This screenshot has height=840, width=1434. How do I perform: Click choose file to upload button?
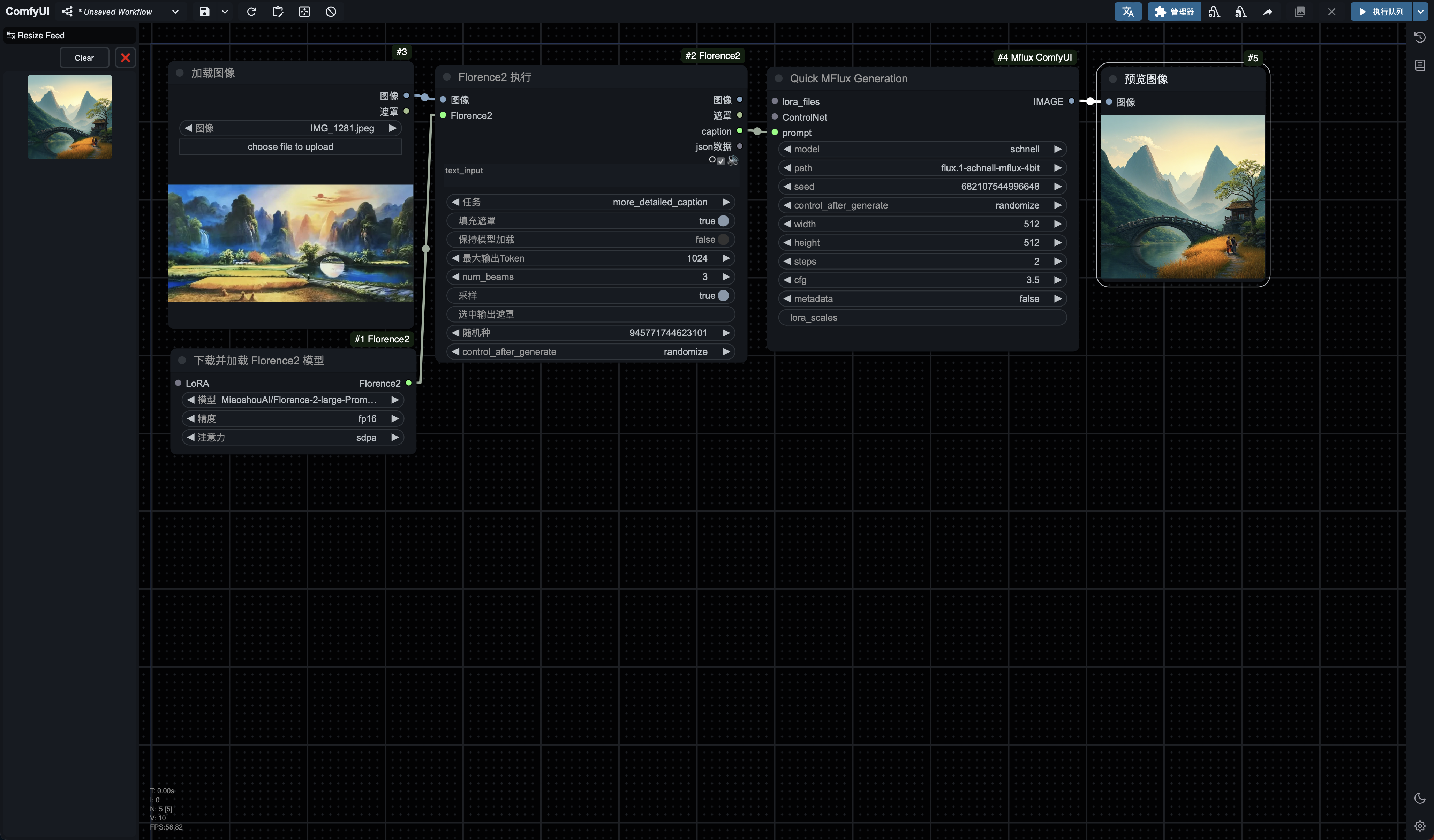[x=290, y=147]
